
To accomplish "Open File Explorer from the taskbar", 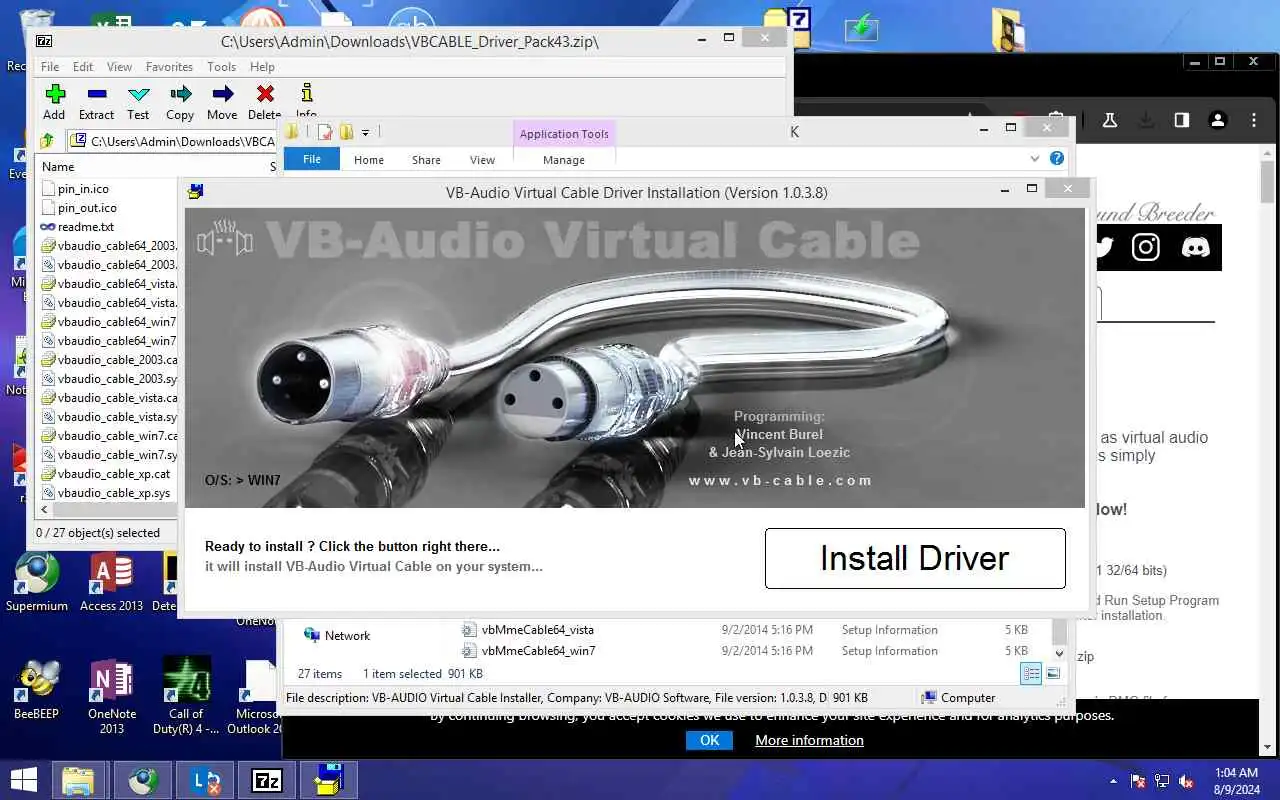I will pyautogui.click(x=79, y=780).
